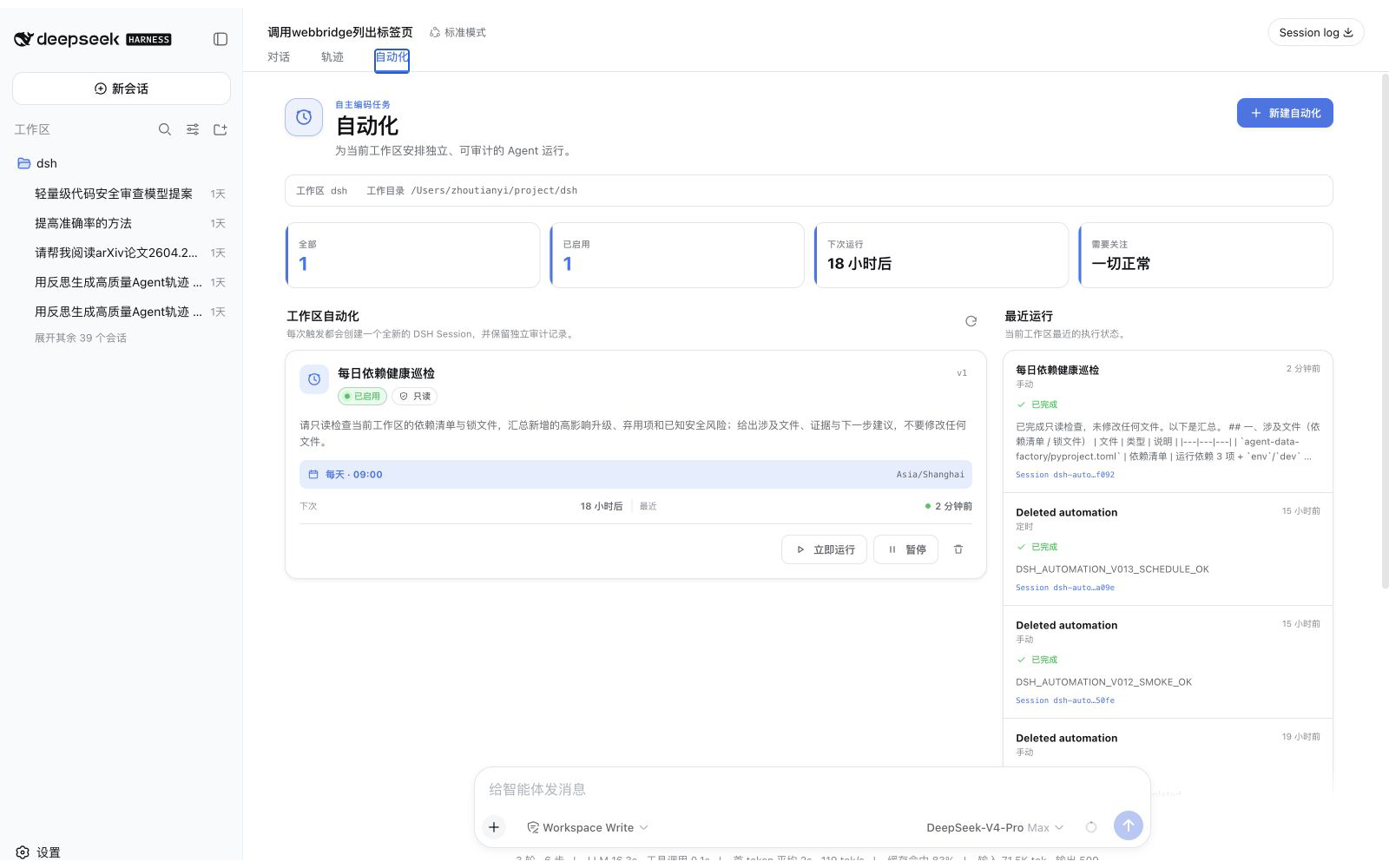
Task: Switch to the 轨迹 tab
Action: 332,57
